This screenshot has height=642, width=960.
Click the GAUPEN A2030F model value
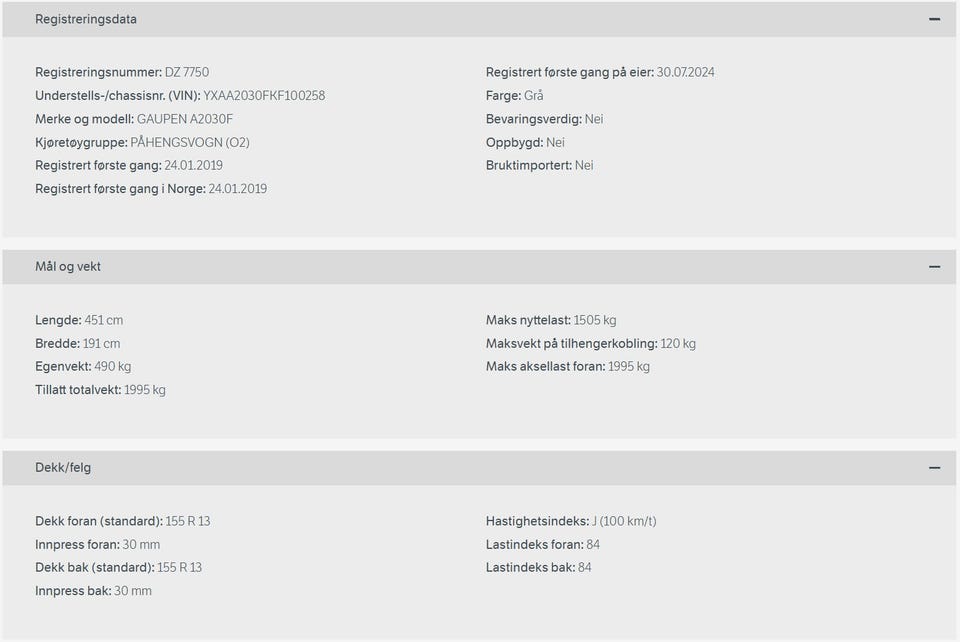coord(185,119)
